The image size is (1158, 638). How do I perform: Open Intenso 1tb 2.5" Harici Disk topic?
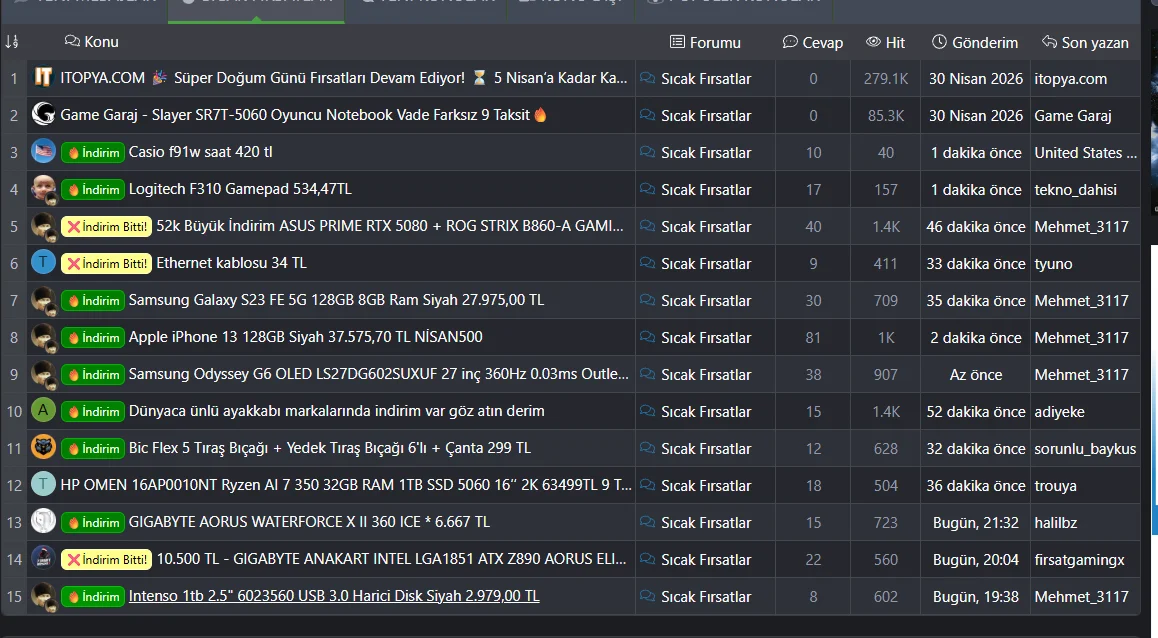(x=334, y=595)
